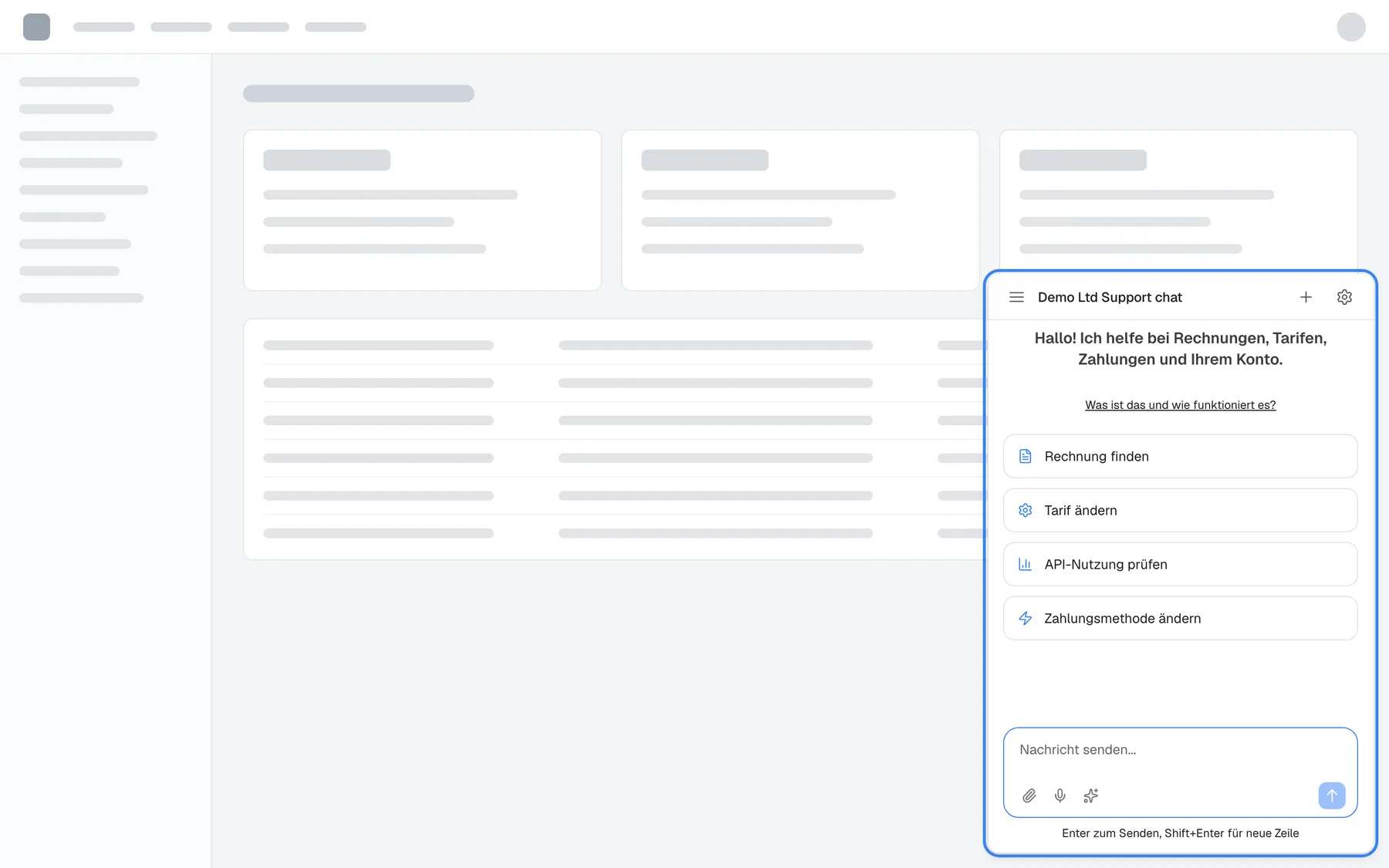Open 'Was ist das und wie funktioniert es?' link
The width and height of the screenshot is (1389, 868).
pyautogui.click(x=1180, y=405)
